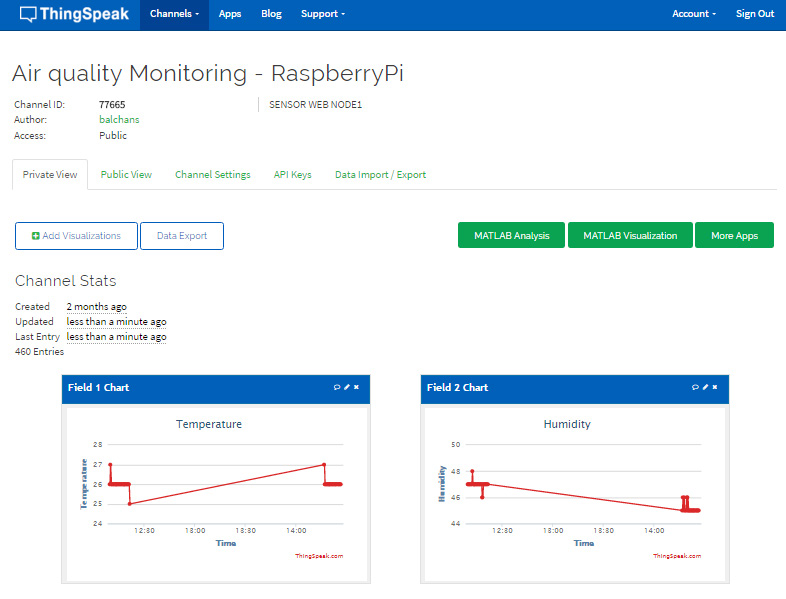Click the '460 Entries' text
Screen dimensions: 786x599
pyautogui.click(x=40, y=351)
